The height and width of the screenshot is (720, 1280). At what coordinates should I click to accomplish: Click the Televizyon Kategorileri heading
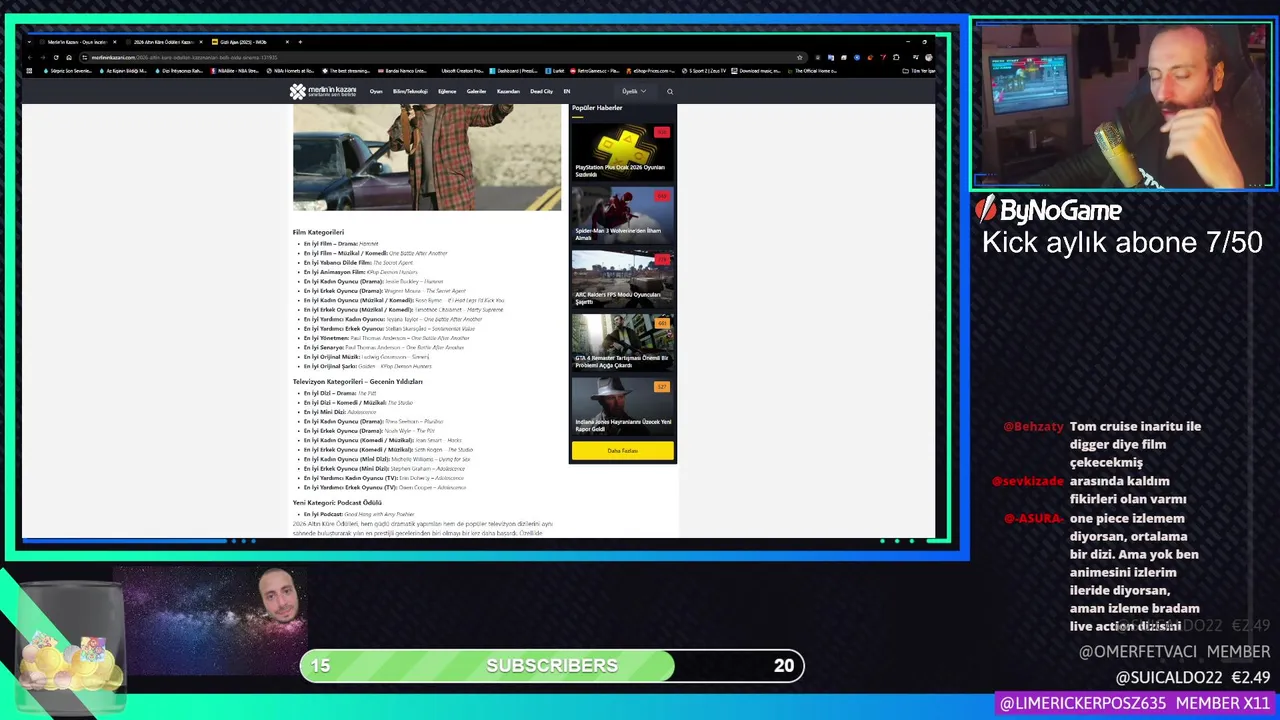(358, 382)
